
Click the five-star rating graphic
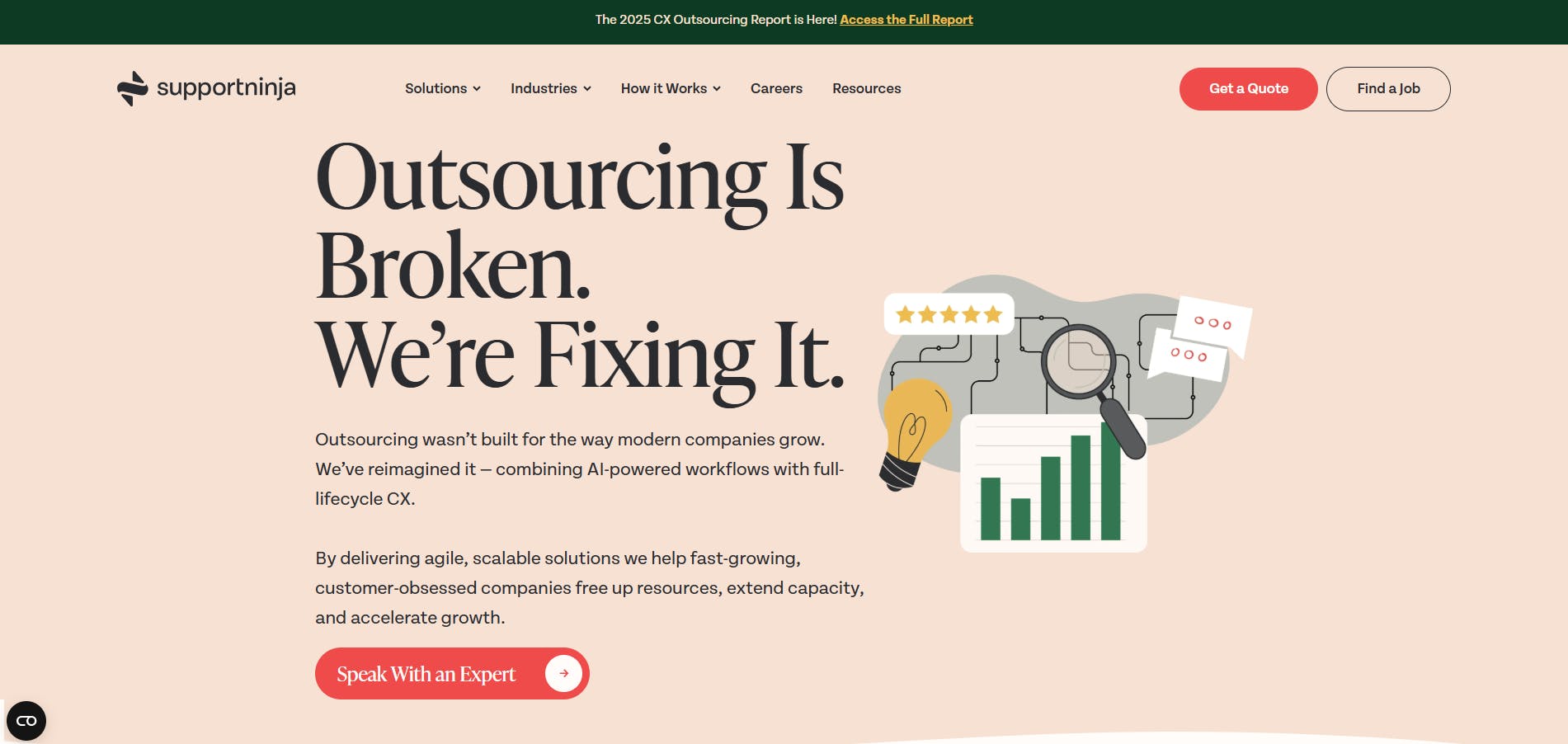[949, 314]
